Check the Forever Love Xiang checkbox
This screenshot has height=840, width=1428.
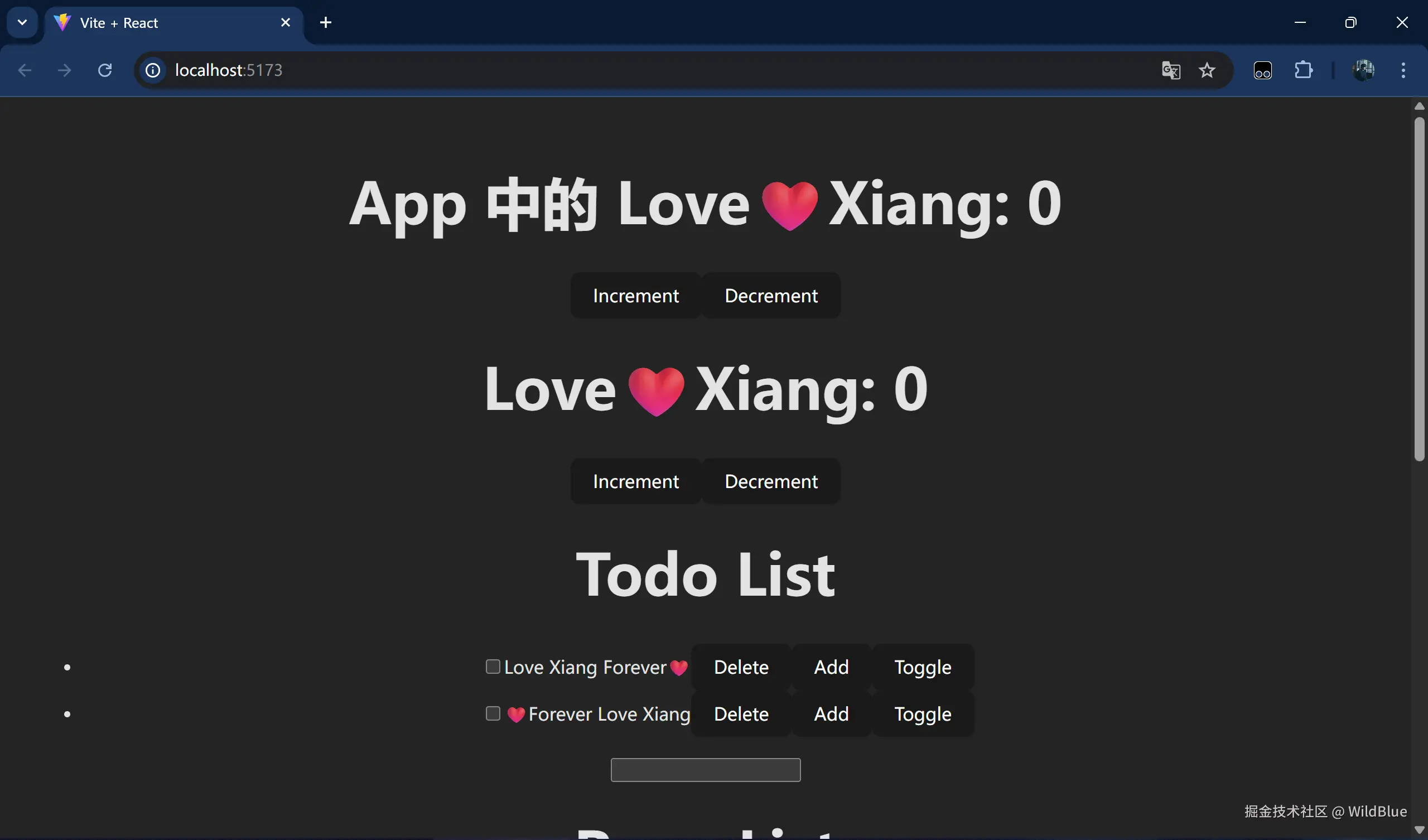coord(493,713)
